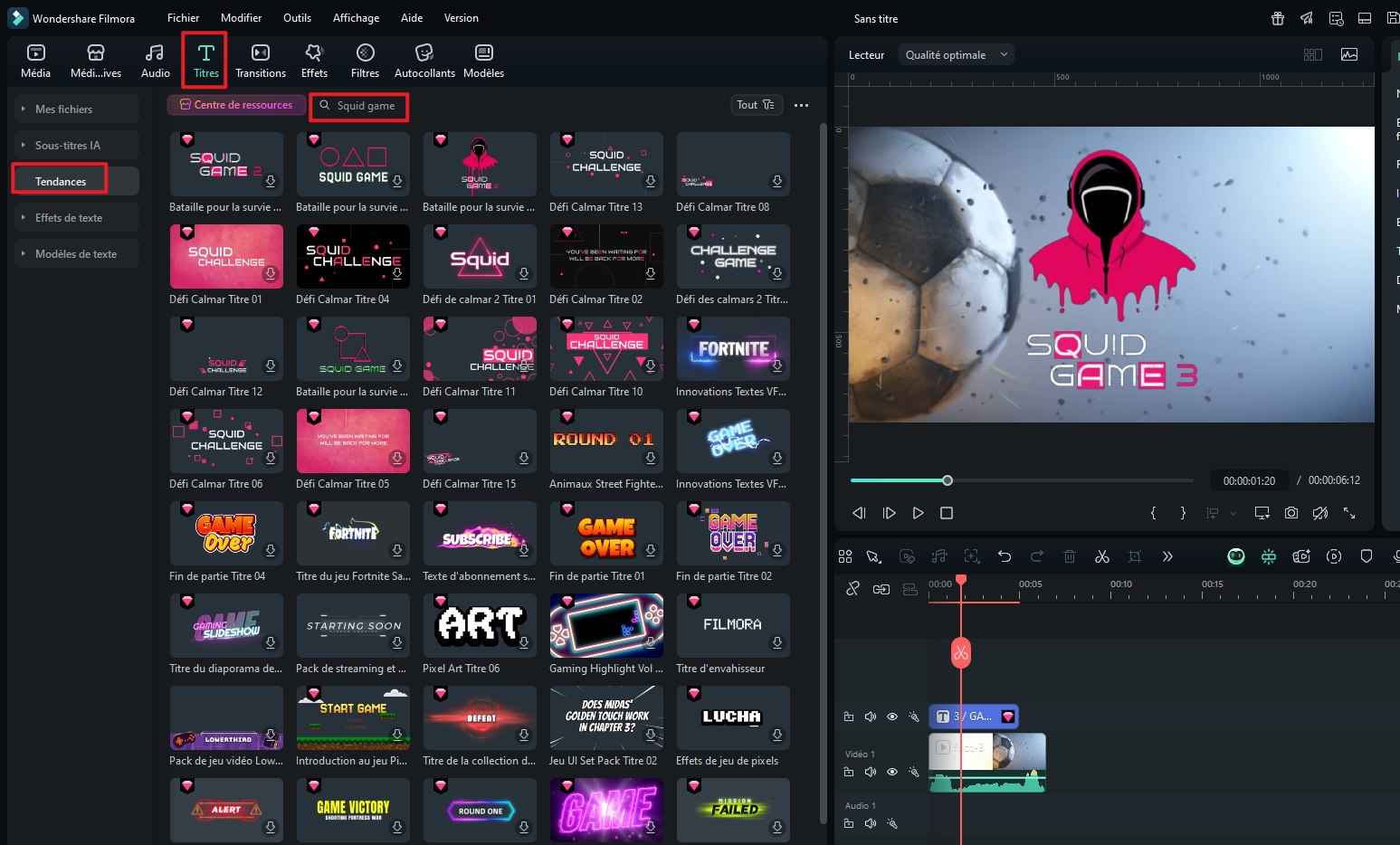
Task: Open the green AI assistant robot icon
Action: pos(1236,556)
